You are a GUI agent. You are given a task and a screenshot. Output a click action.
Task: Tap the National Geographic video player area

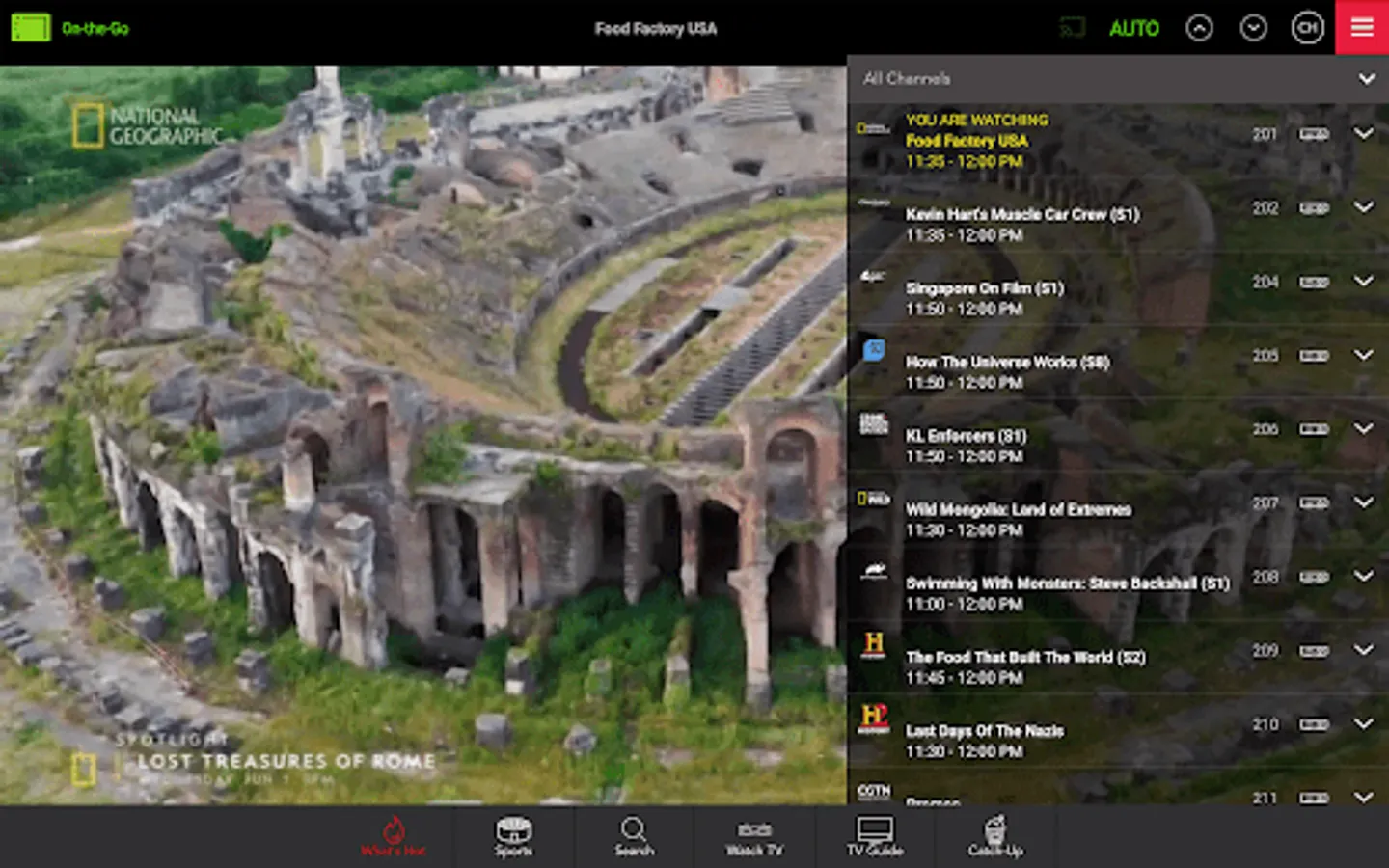point(423,435)
